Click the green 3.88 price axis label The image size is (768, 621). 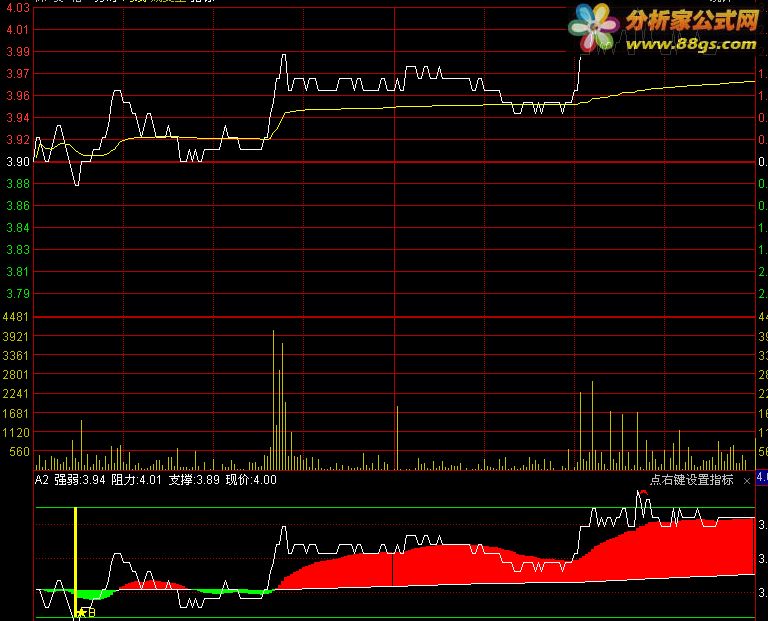pyautogui.click(x=18, y=184)
